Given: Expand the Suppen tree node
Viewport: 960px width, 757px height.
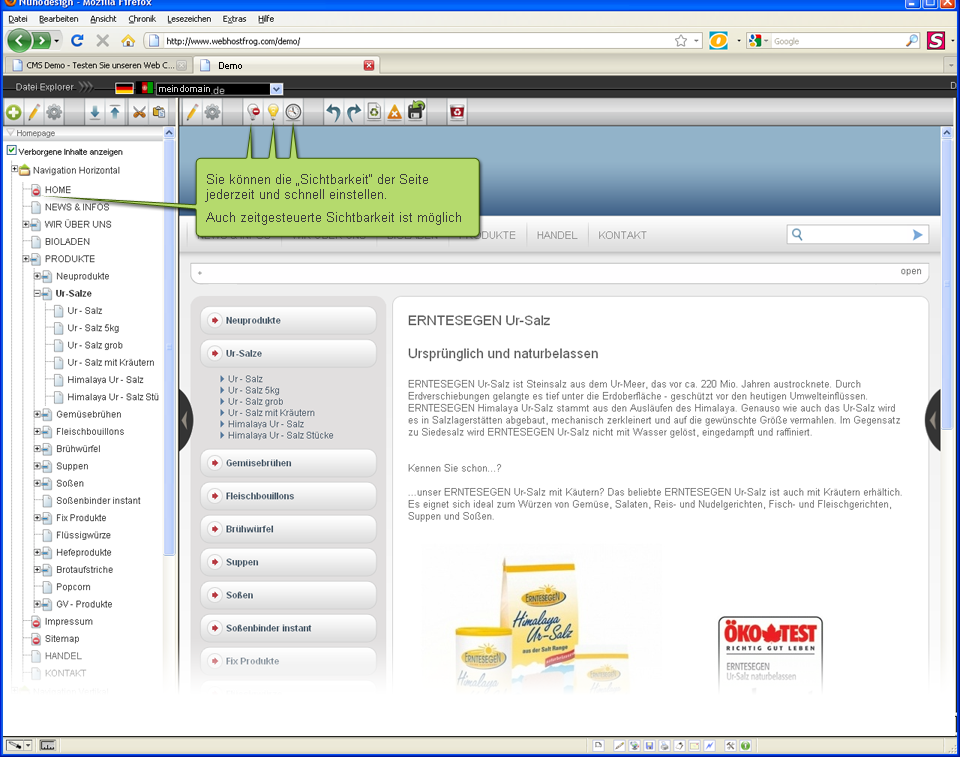Looking at the screenshot, I should click(x=37, y=465).
